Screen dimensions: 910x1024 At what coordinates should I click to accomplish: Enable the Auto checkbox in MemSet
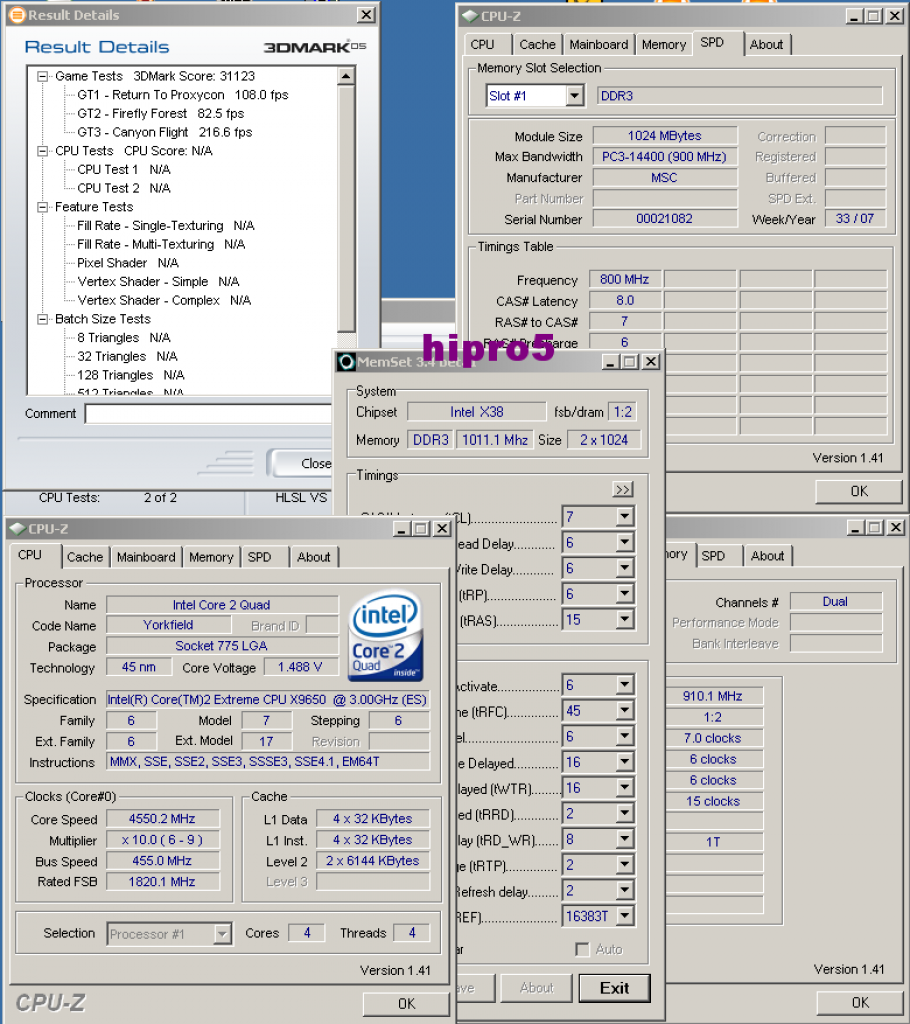(581, 949)
